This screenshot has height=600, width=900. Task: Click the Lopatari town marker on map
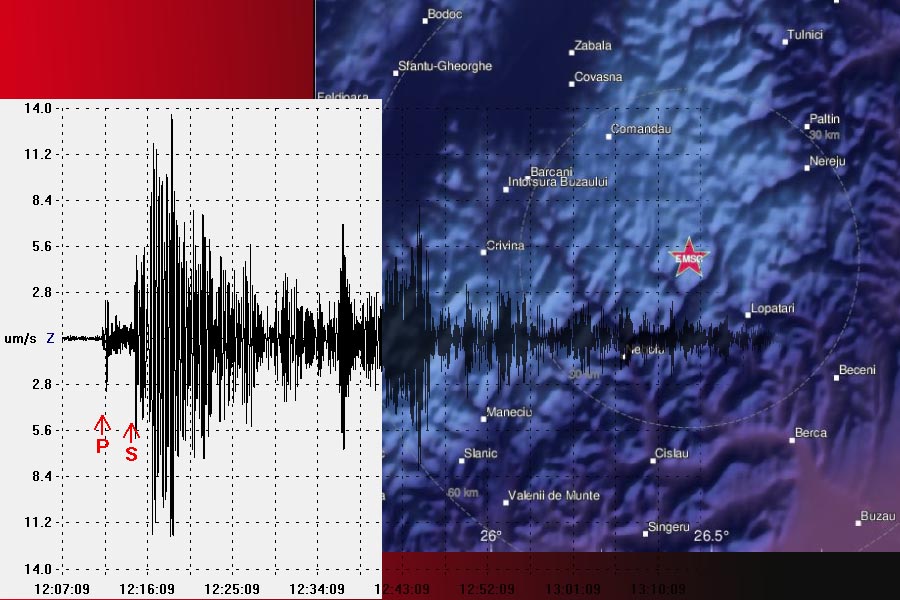pyautogui.click(x=748, y=315)
